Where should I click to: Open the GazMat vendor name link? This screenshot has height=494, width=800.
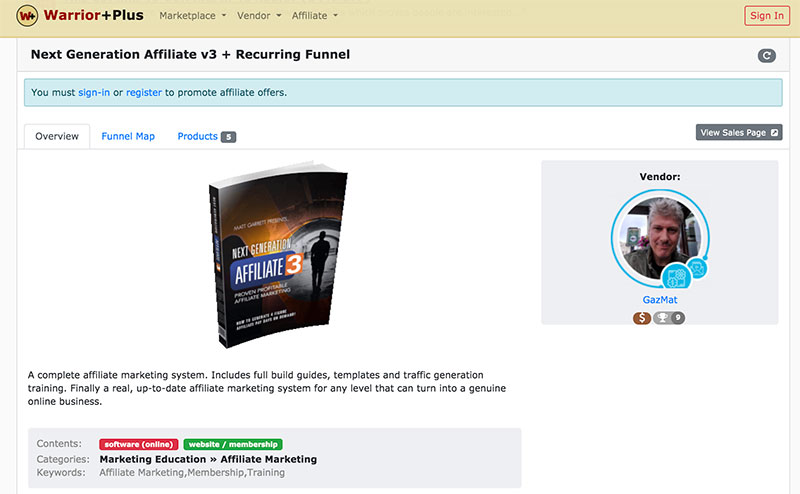pos(660,300)
